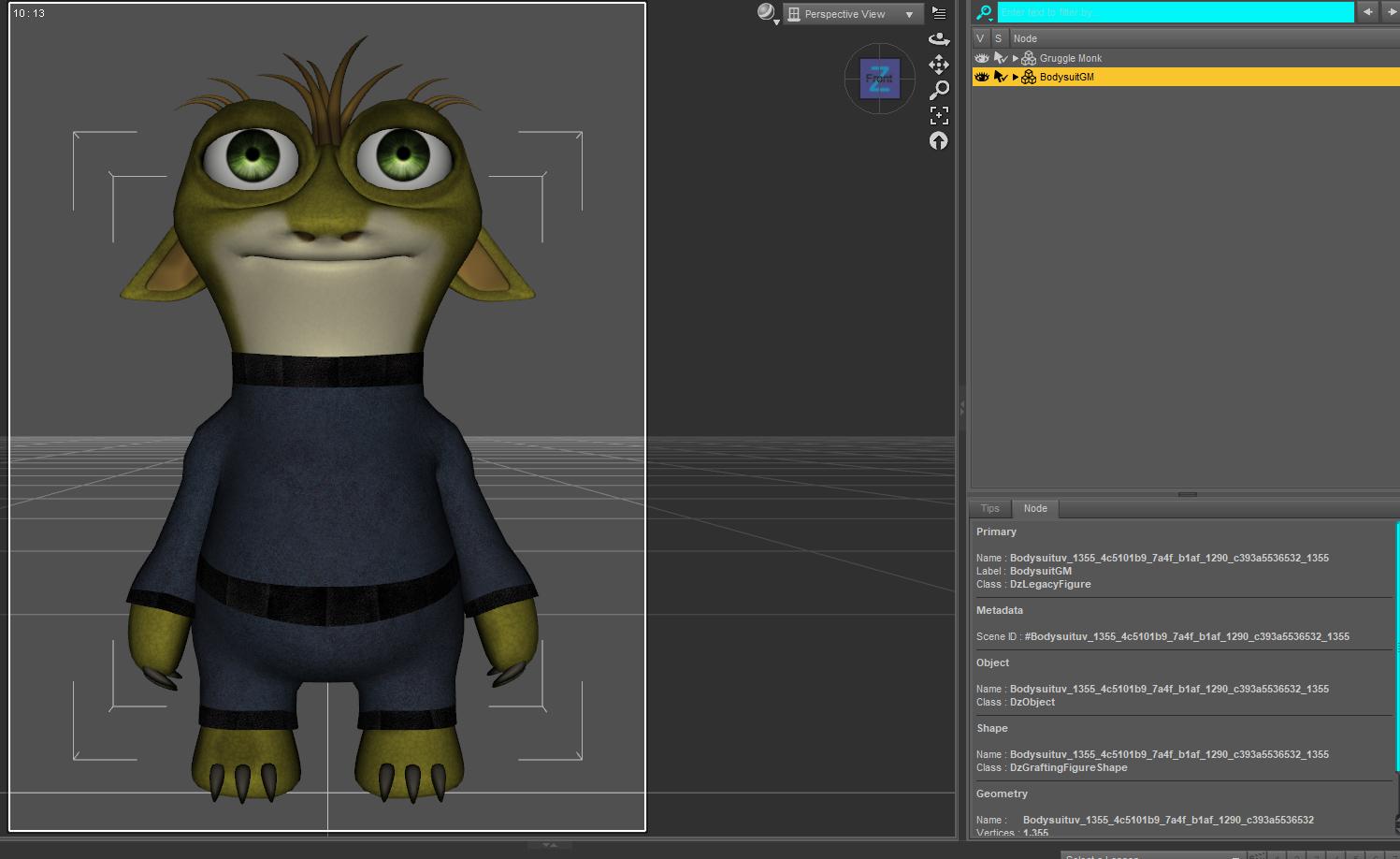This screenshot has height=859, width=1400.
Task: Expand the Gruggle Monk node tree
Action: tap(1016, 58)
